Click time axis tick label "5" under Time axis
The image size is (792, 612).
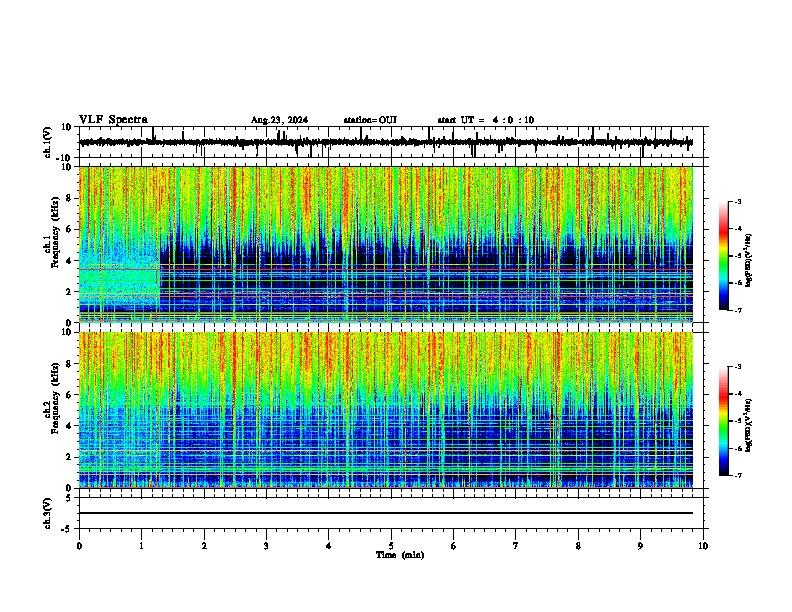pos(391,546)
